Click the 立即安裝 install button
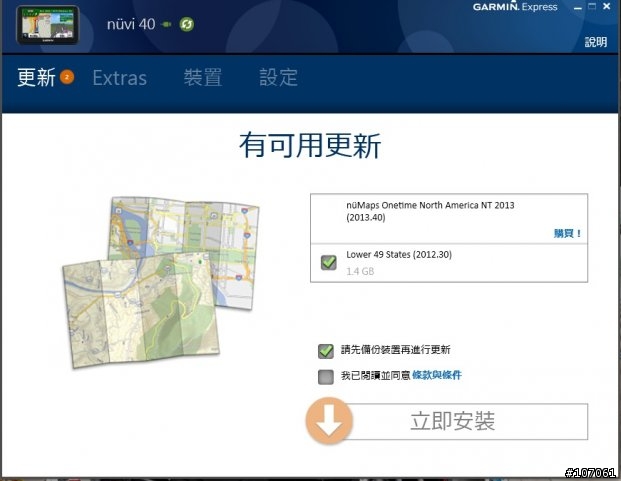Viewport: 621px width, 481px height. [452, 421]
